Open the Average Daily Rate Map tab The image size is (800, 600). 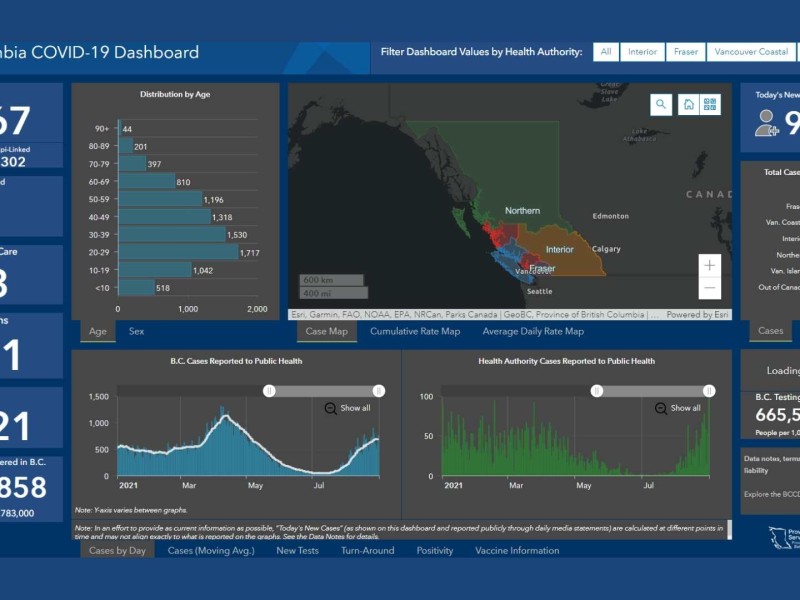(x=532, y=331)
